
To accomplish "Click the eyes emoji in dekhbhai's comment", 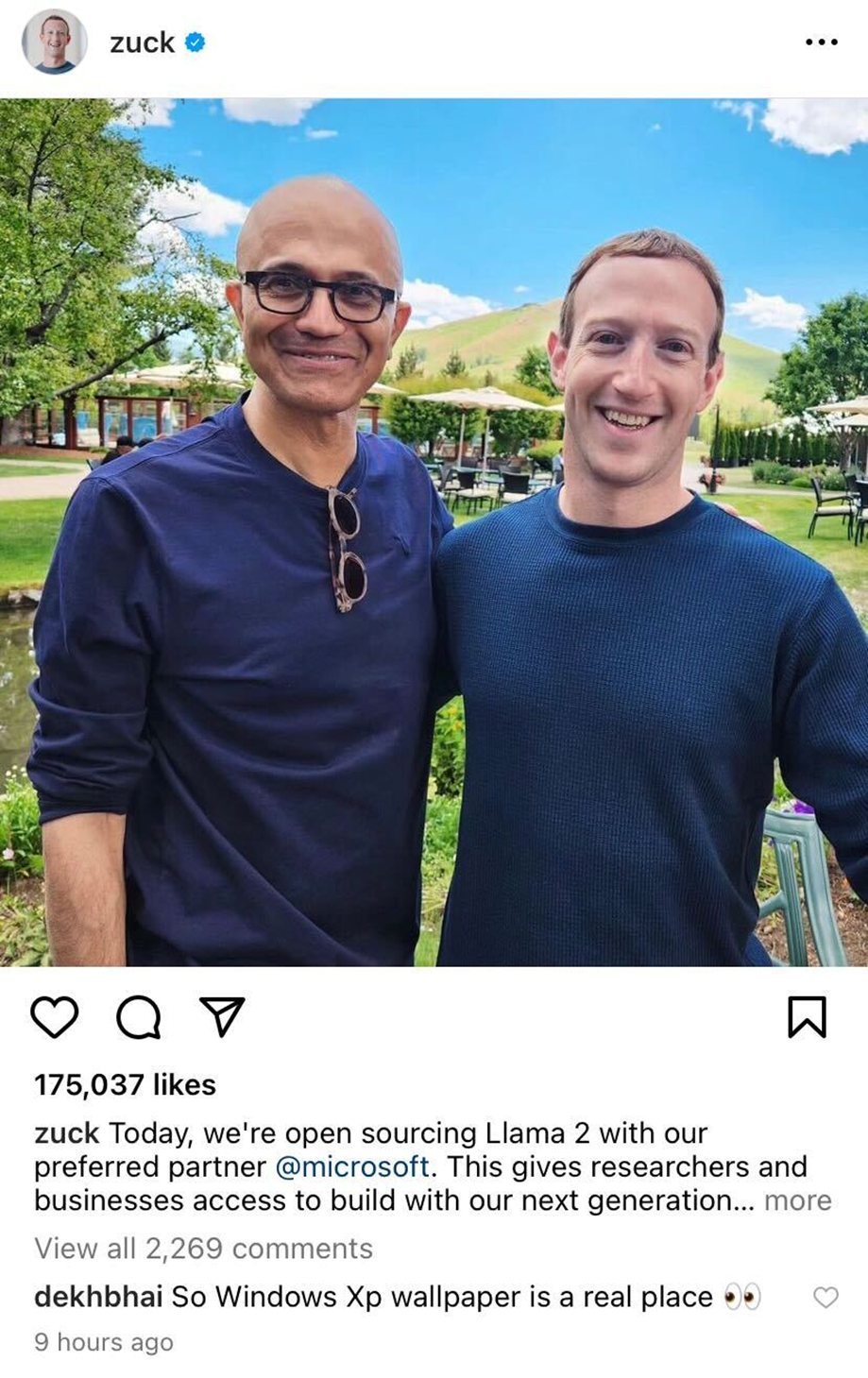I will [x=742, y=1297].
